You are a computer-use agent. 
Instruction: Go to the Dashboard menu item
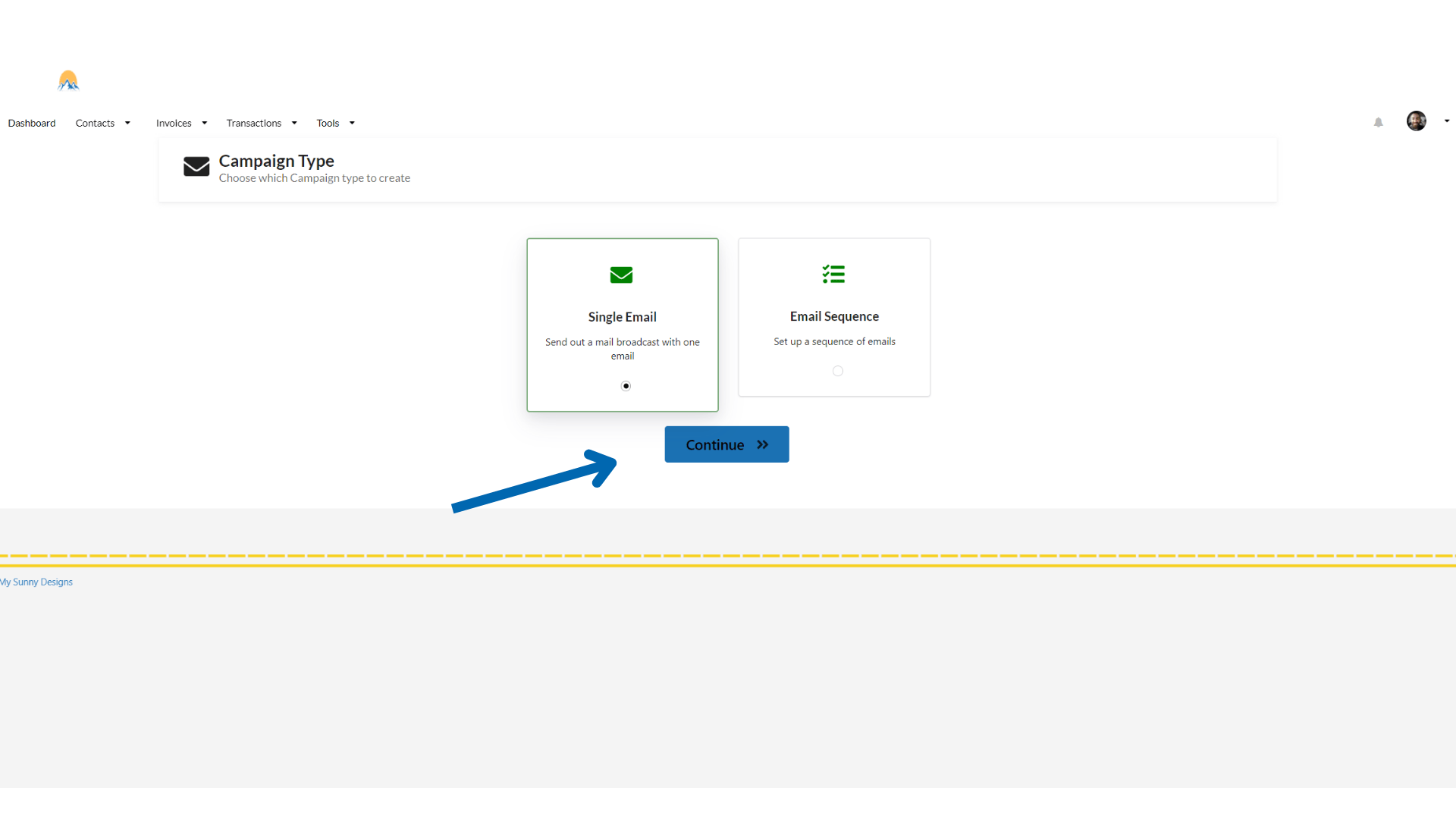tap(32, 123)
